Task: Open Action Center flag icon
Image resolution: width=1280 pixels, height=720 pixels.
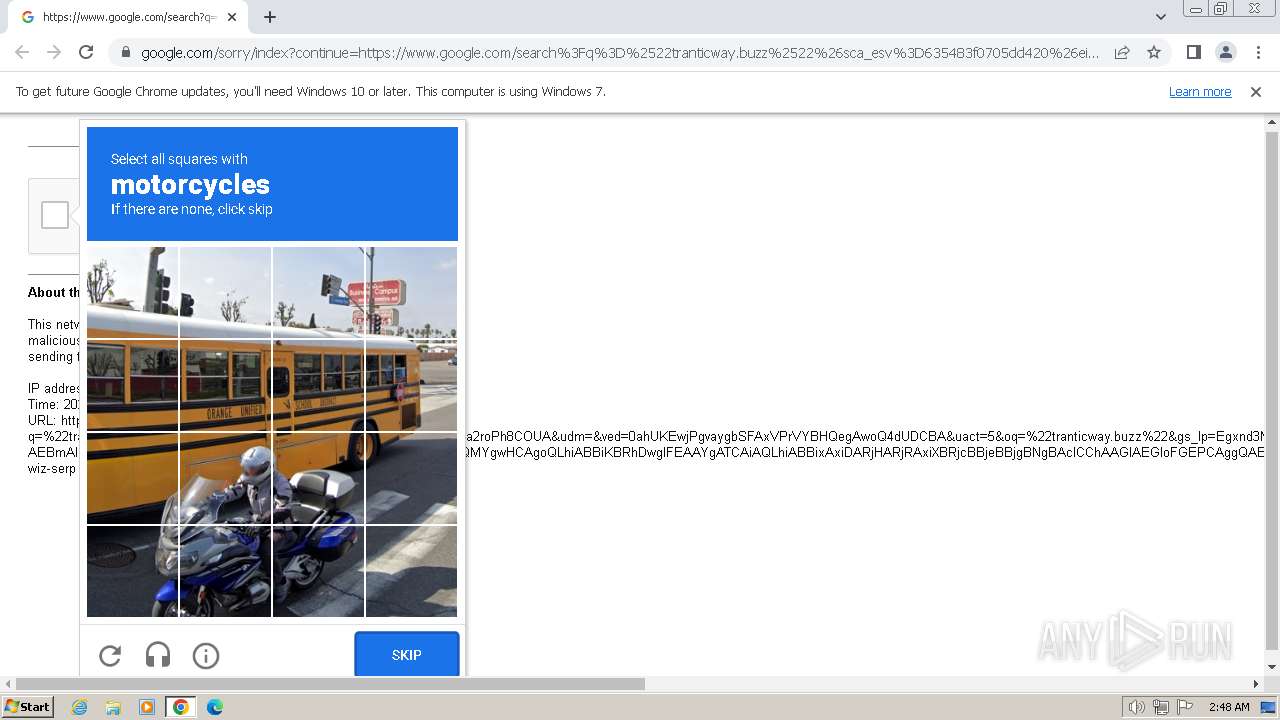Action: [x=1185, y=707]
